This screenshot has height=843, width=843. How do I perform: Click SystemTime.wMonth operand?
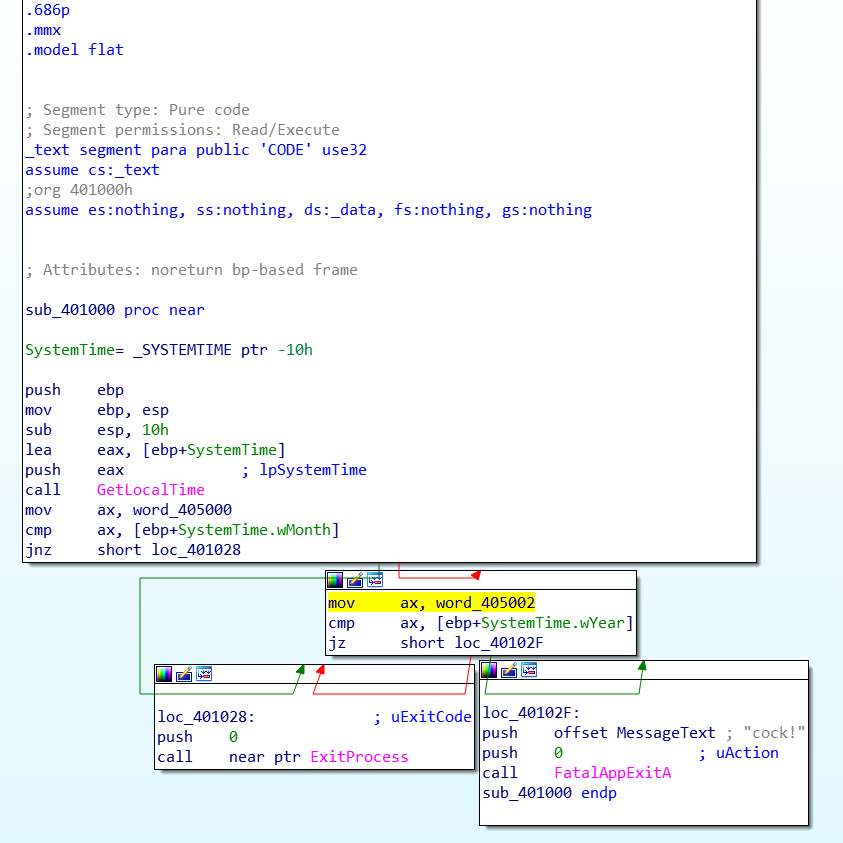point(254,530)
